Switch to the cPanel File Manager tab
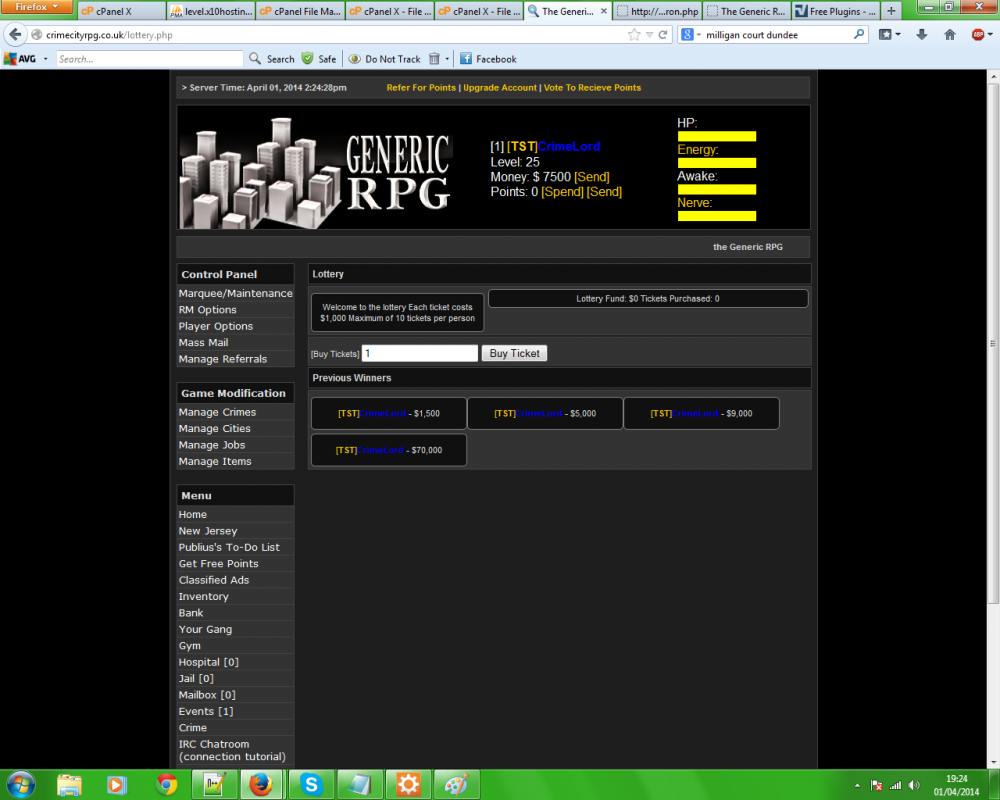Image resolution: width=1000 pixels, height=800 pixels. 299,12
